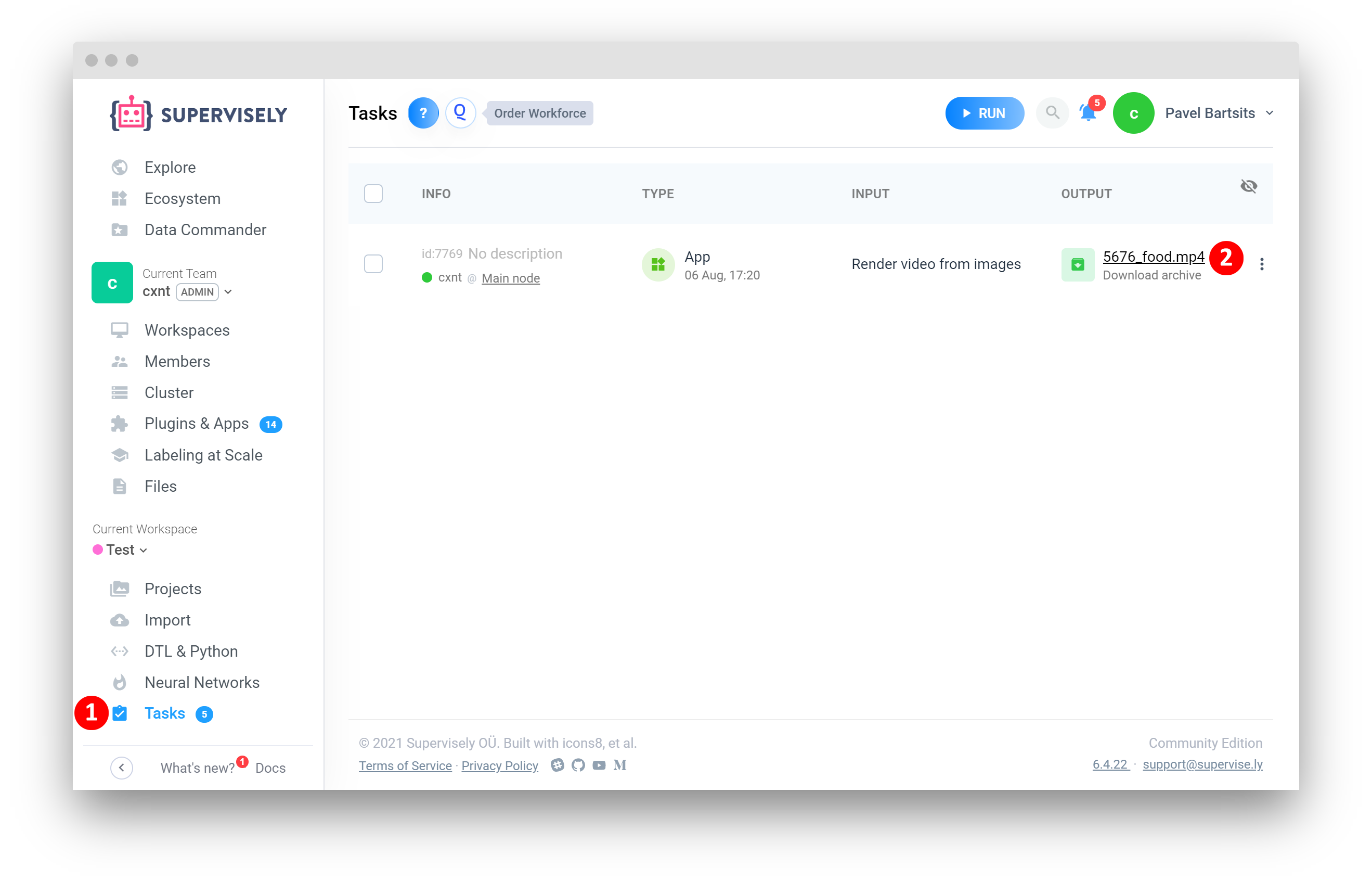Open the YouTube icon in footer

click(x=599, y=765)
